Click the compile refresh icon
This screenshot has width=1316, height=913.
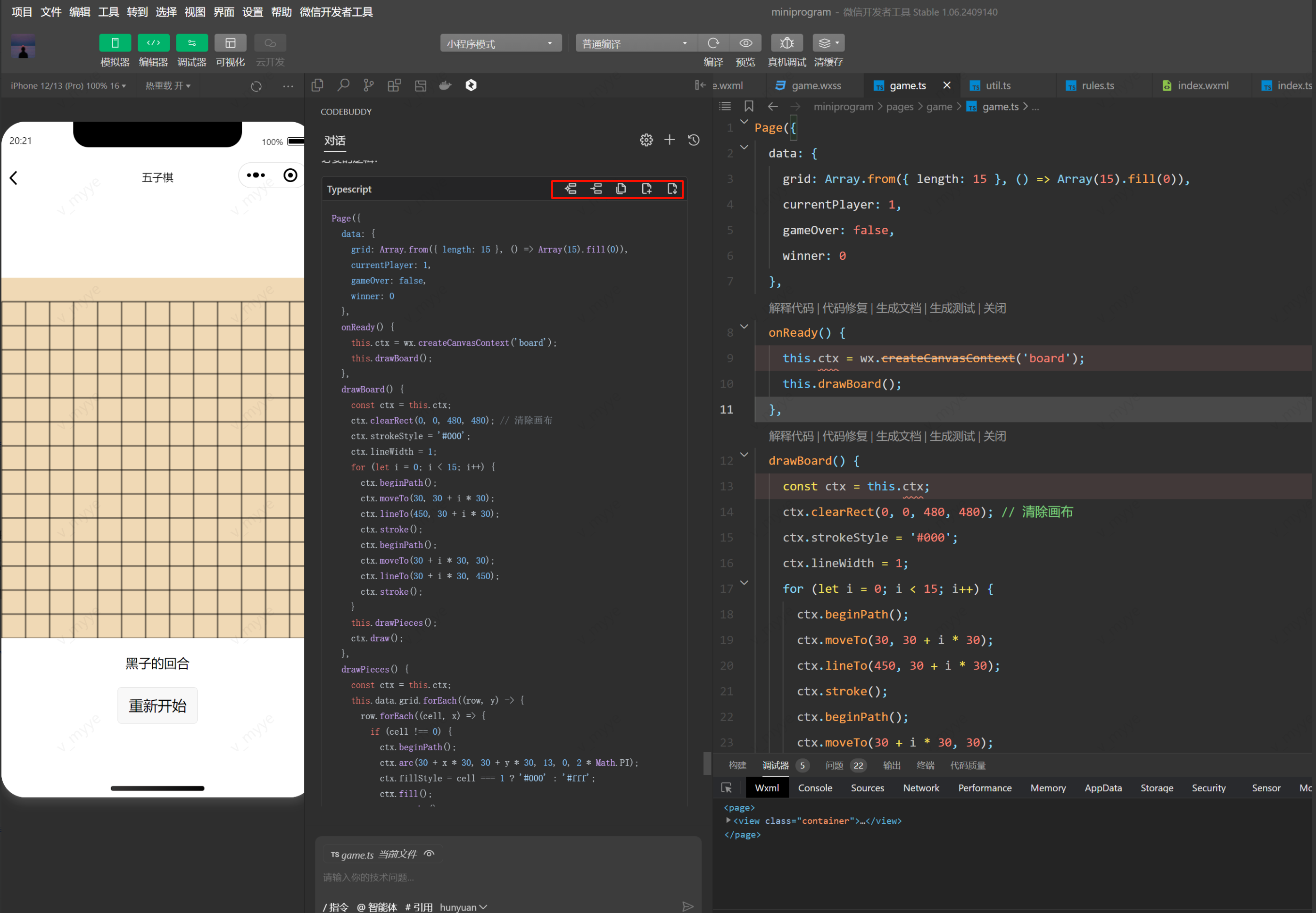coord(713,43)
